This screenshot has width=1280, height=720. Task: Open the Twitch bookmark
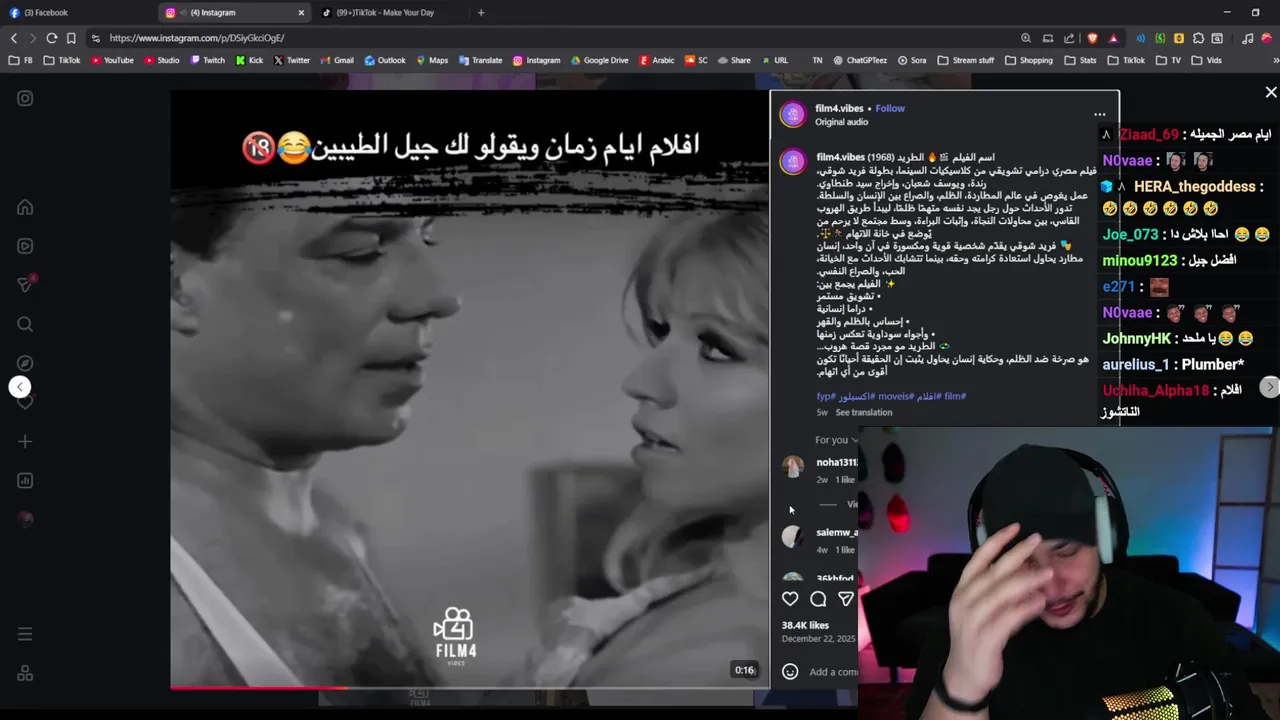coord(208,60)
